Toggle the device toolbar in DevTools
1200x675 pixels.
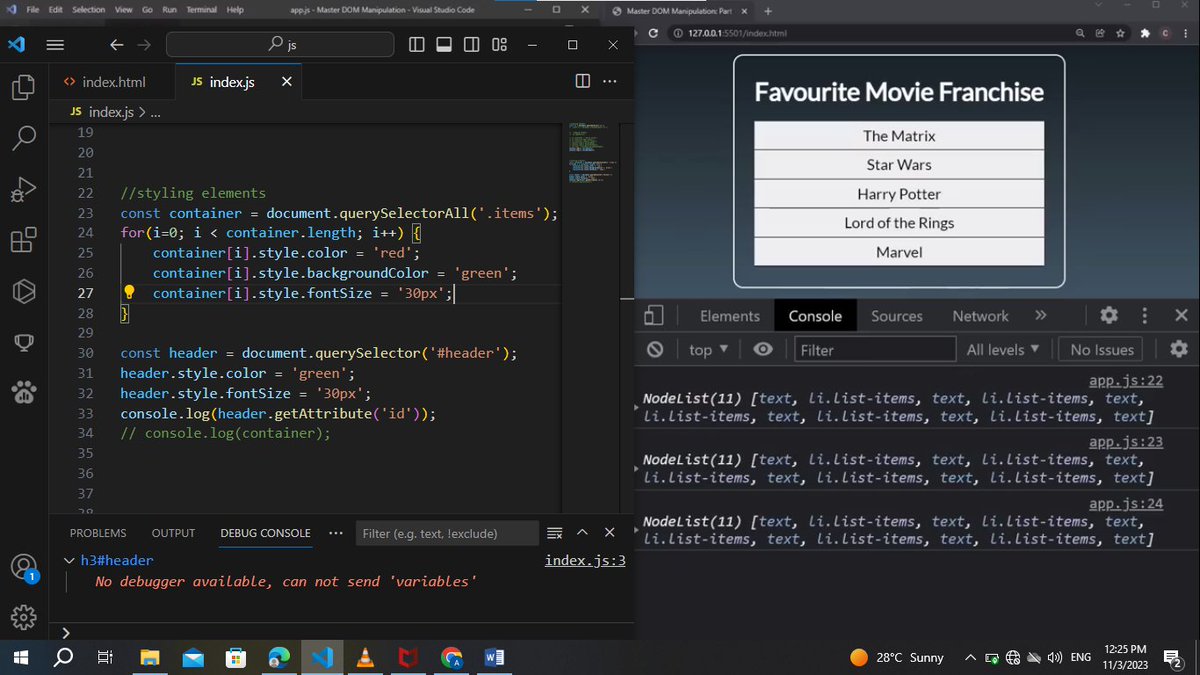653,315
